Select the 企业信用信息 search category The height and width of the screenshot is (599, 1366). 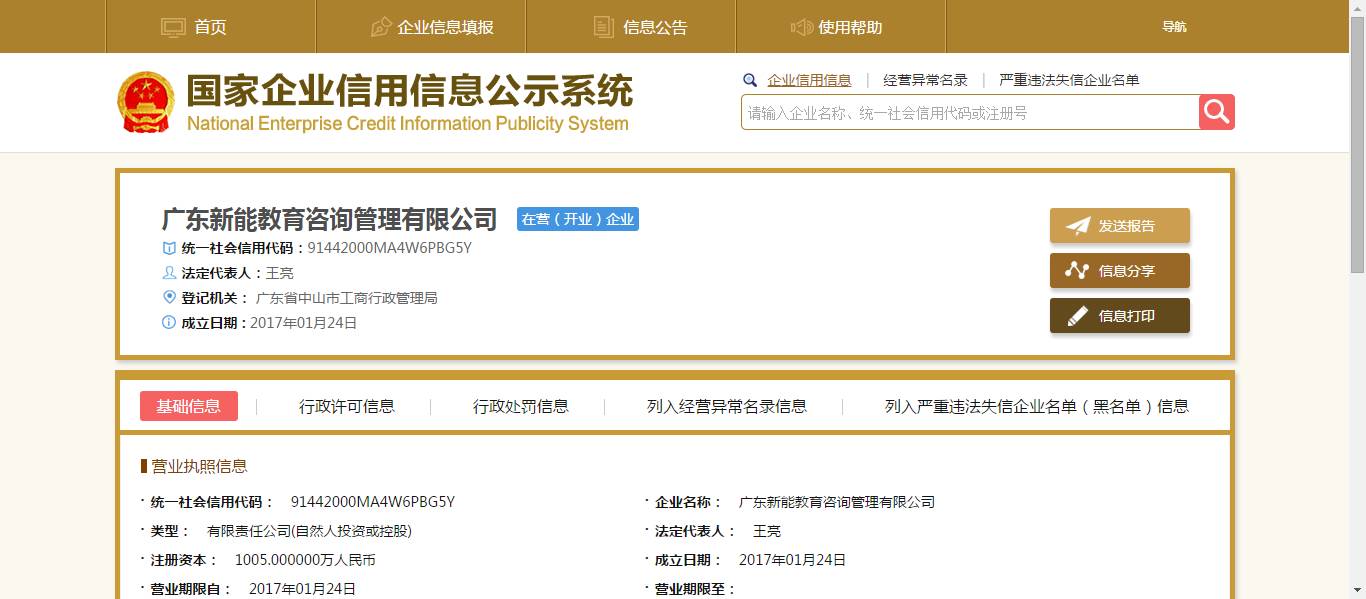809,80
